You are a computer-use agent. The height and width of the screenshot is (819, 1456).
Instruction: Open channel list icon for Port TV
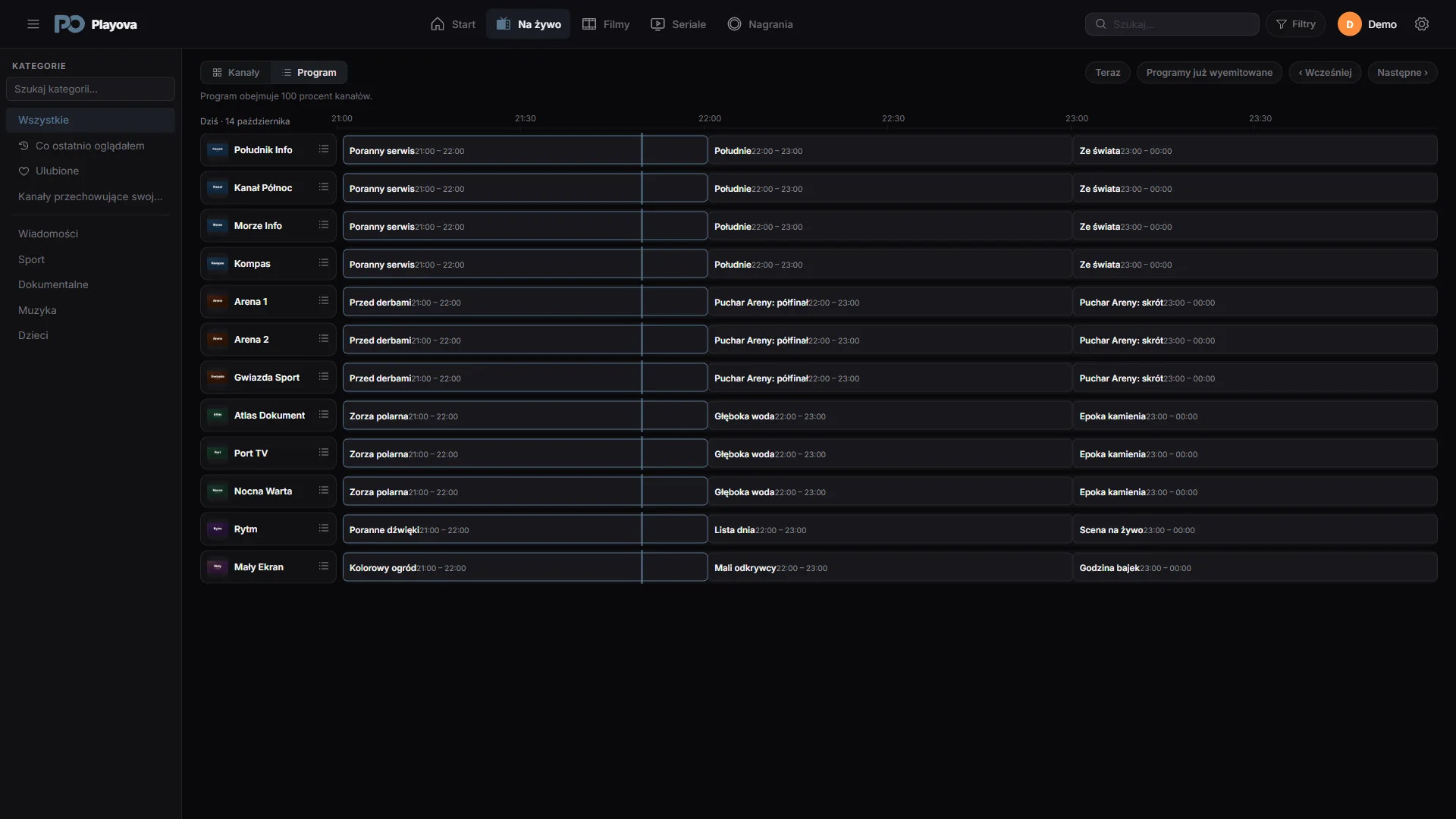[324, 453]
